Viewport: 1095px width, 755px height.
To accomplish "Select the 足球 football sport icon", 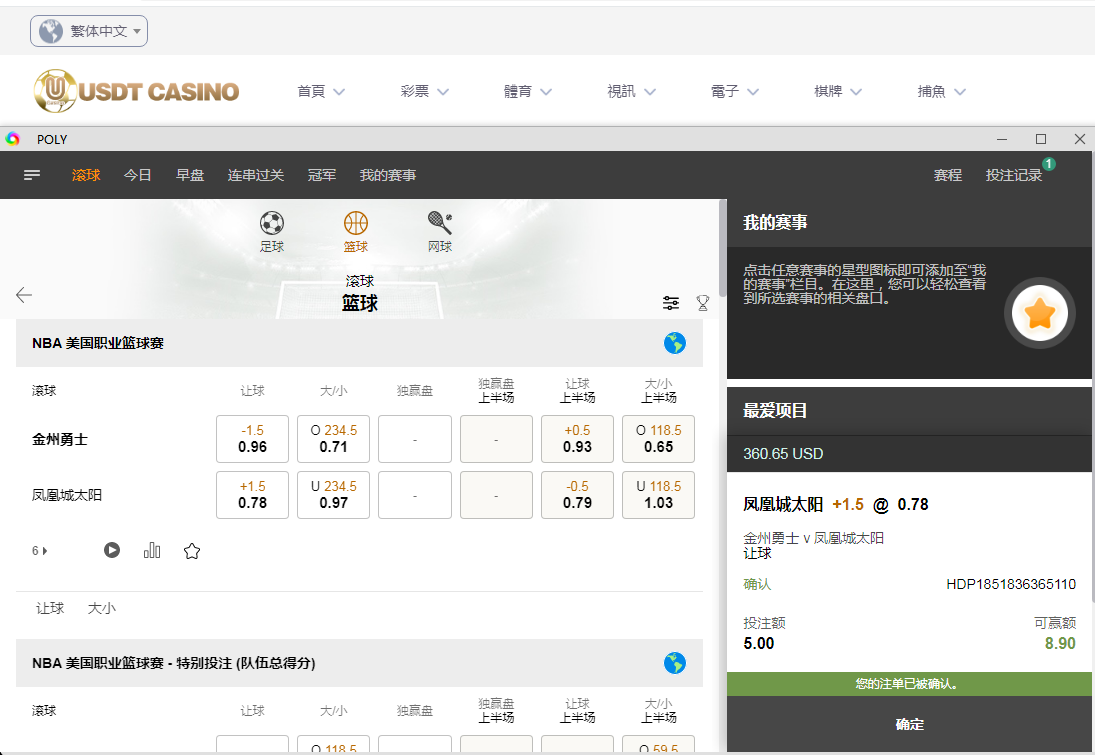I will tap(272, 231).
